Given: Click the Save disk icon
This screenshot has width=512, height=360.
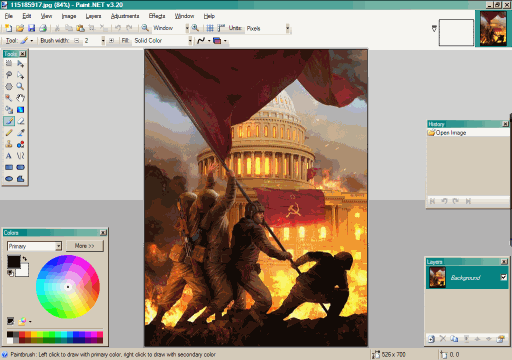Looking at the screenshot, I should click(x=31, y=28).
